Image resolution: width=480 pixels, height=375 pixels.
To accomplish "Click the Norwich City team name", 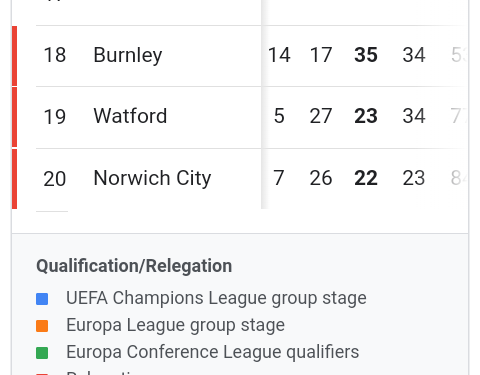I will [152, 178].
